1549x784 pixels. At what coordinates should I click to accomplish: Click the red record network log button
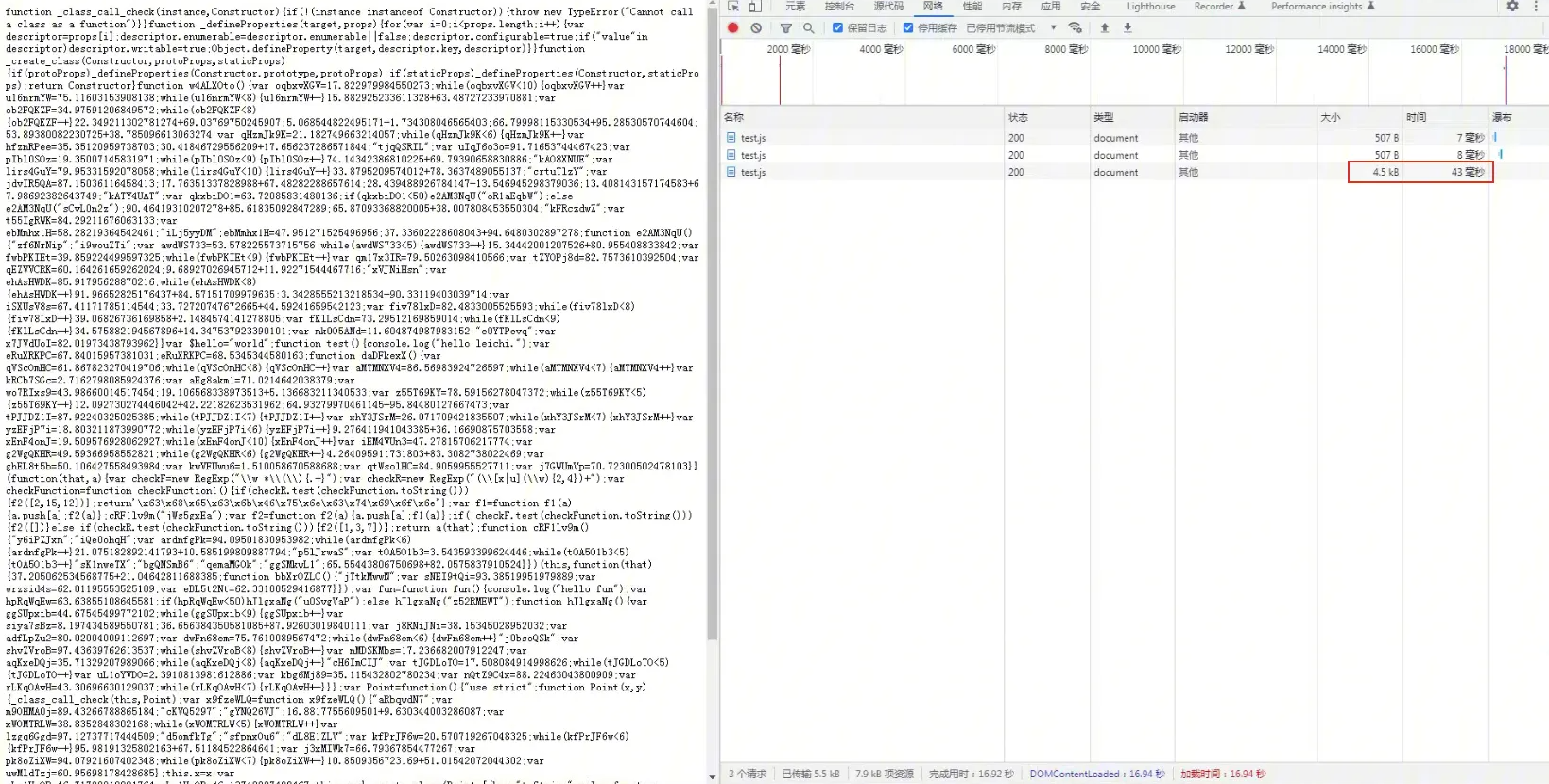(732, 28)
